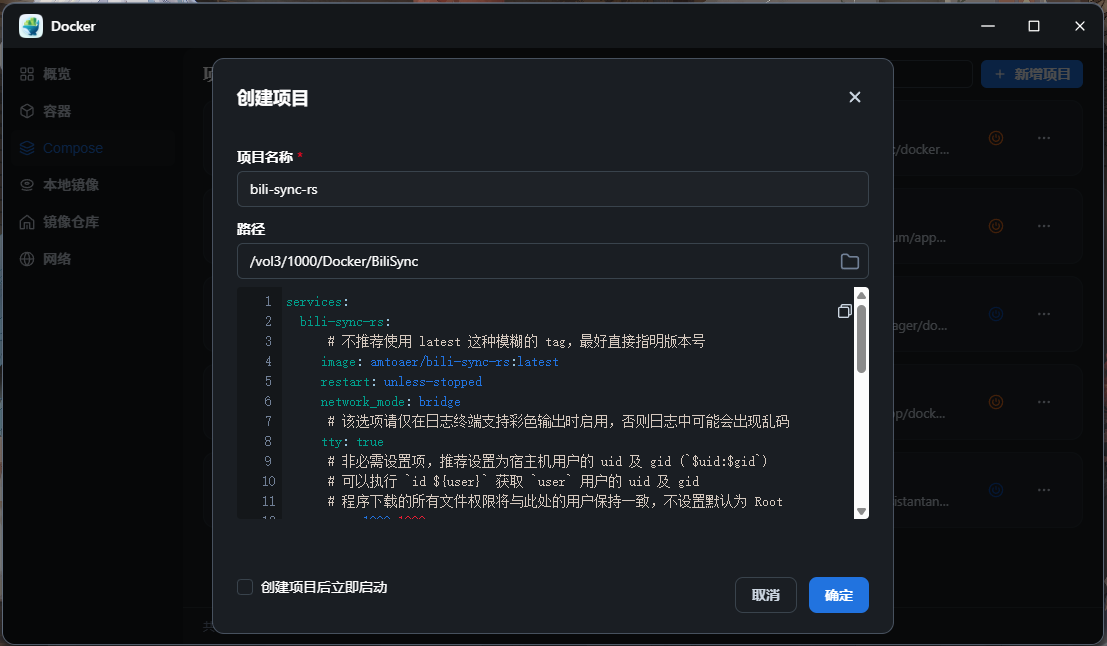
Task: Open the folder browser for 路径
Action: 849,261
